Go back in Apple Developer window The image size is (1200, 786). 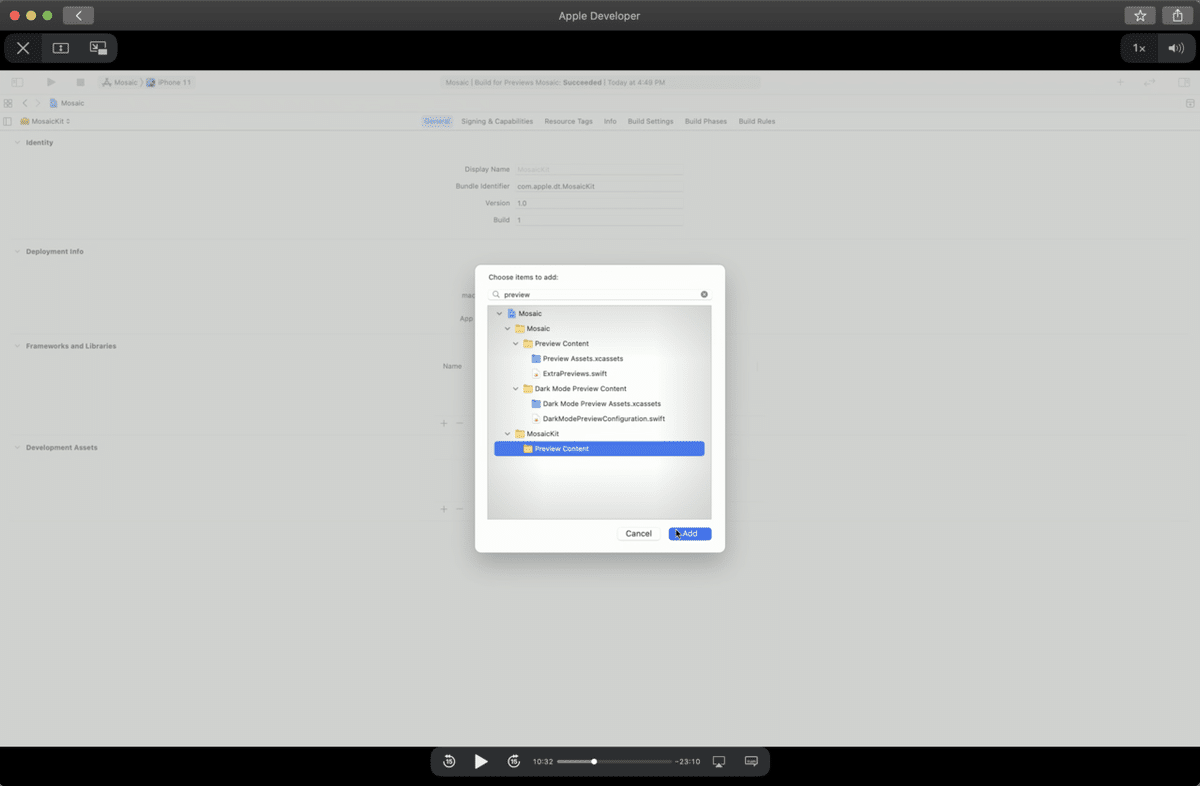[x=78, y=15]
